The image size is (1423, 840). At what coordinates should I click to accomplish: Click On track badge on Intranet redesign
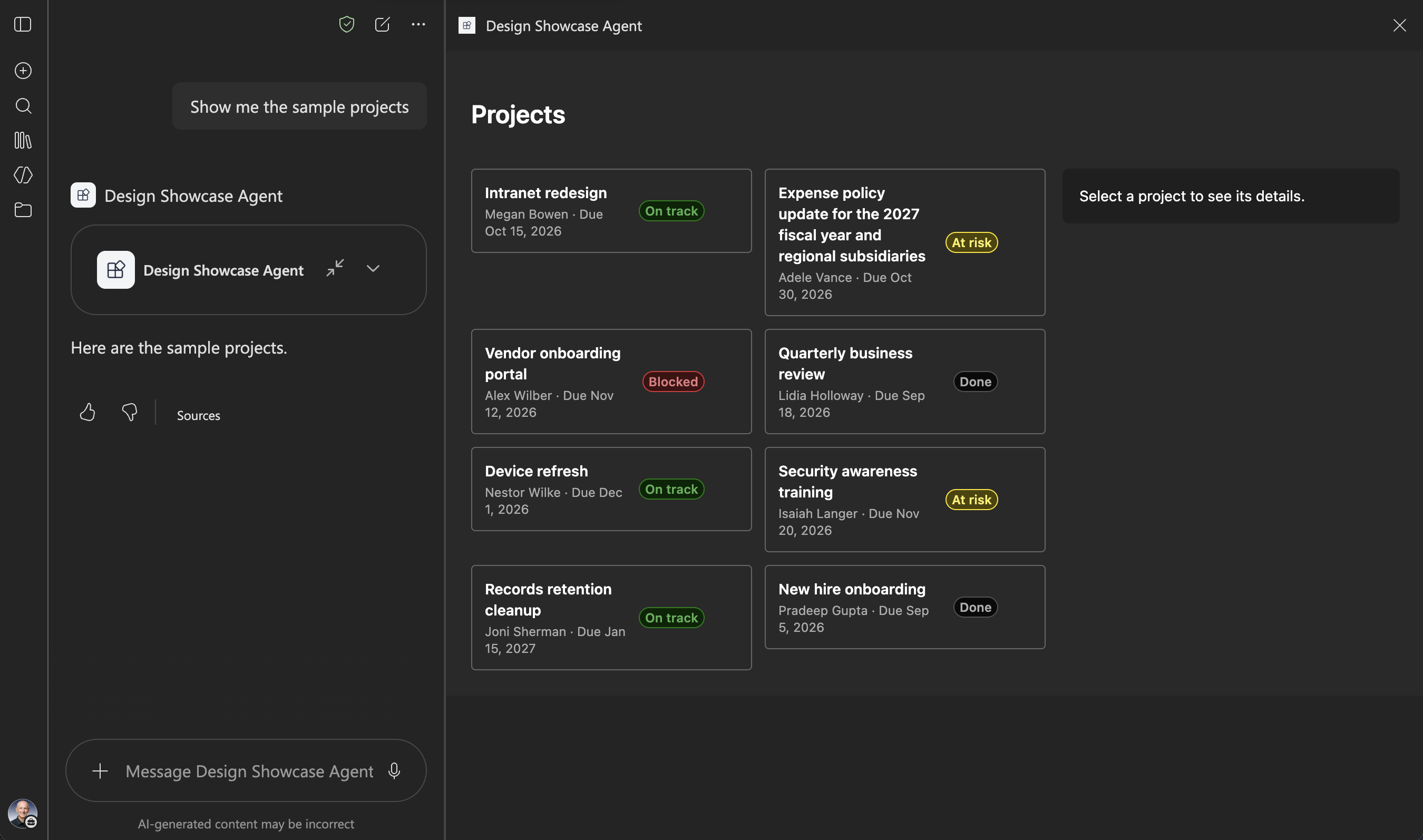[671, 211]
